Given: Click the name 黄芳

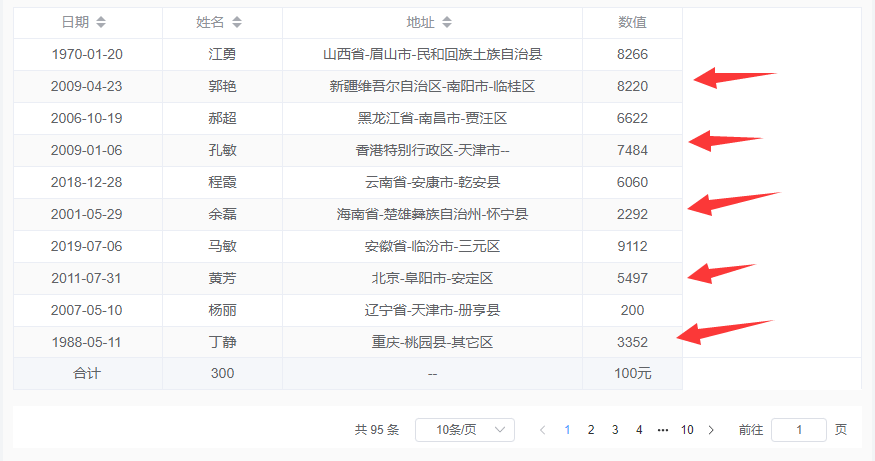Looking at the screenshot, I should coord(222,278).
